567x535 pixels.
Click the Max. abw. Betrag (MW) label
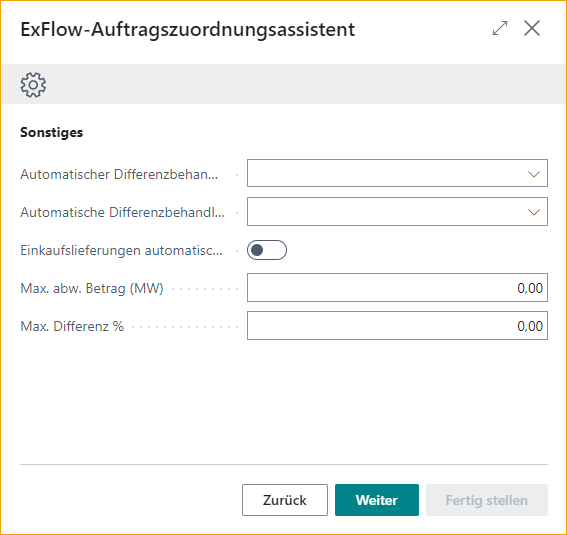(x=92, y=288)
